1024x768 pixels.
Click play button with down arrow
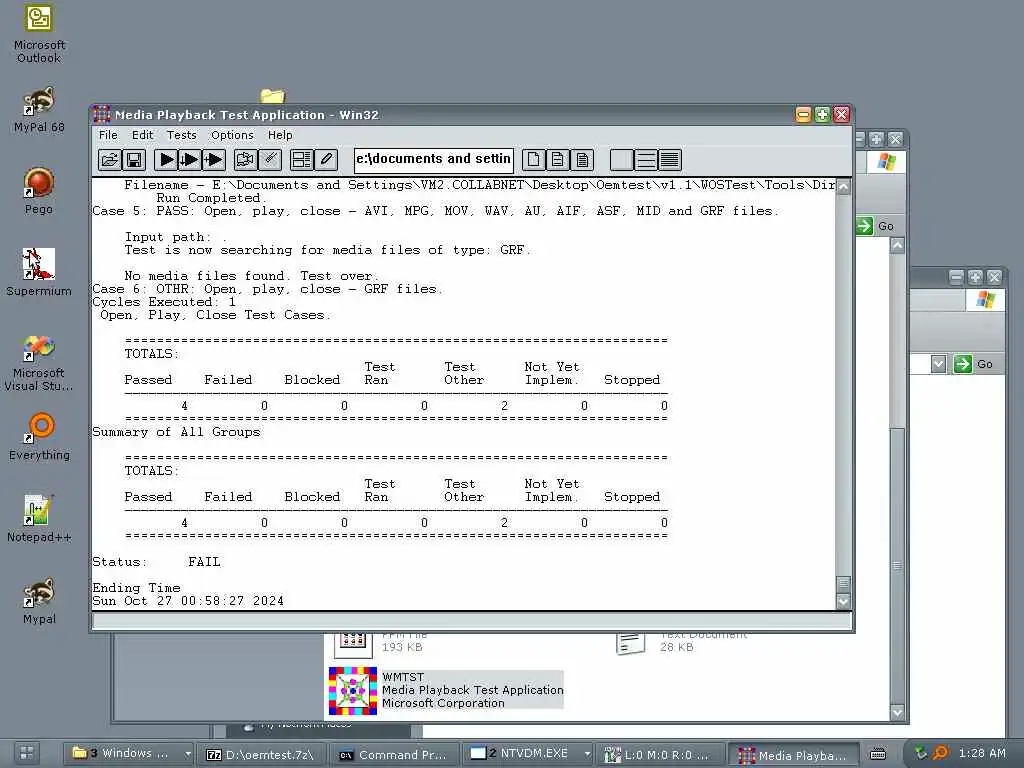(190, 159)
